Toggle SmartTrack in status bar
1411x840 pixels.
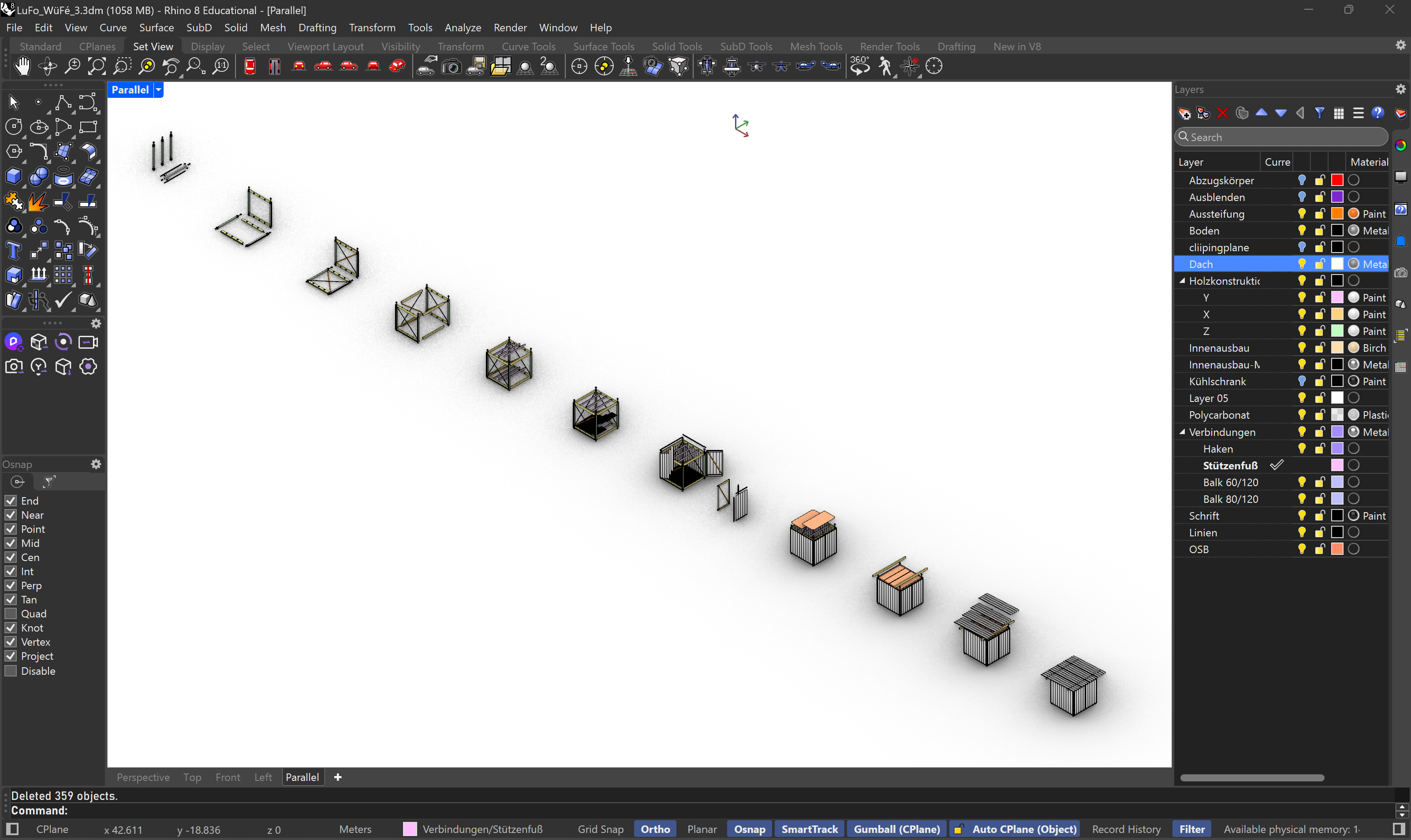tap(809, 829)
